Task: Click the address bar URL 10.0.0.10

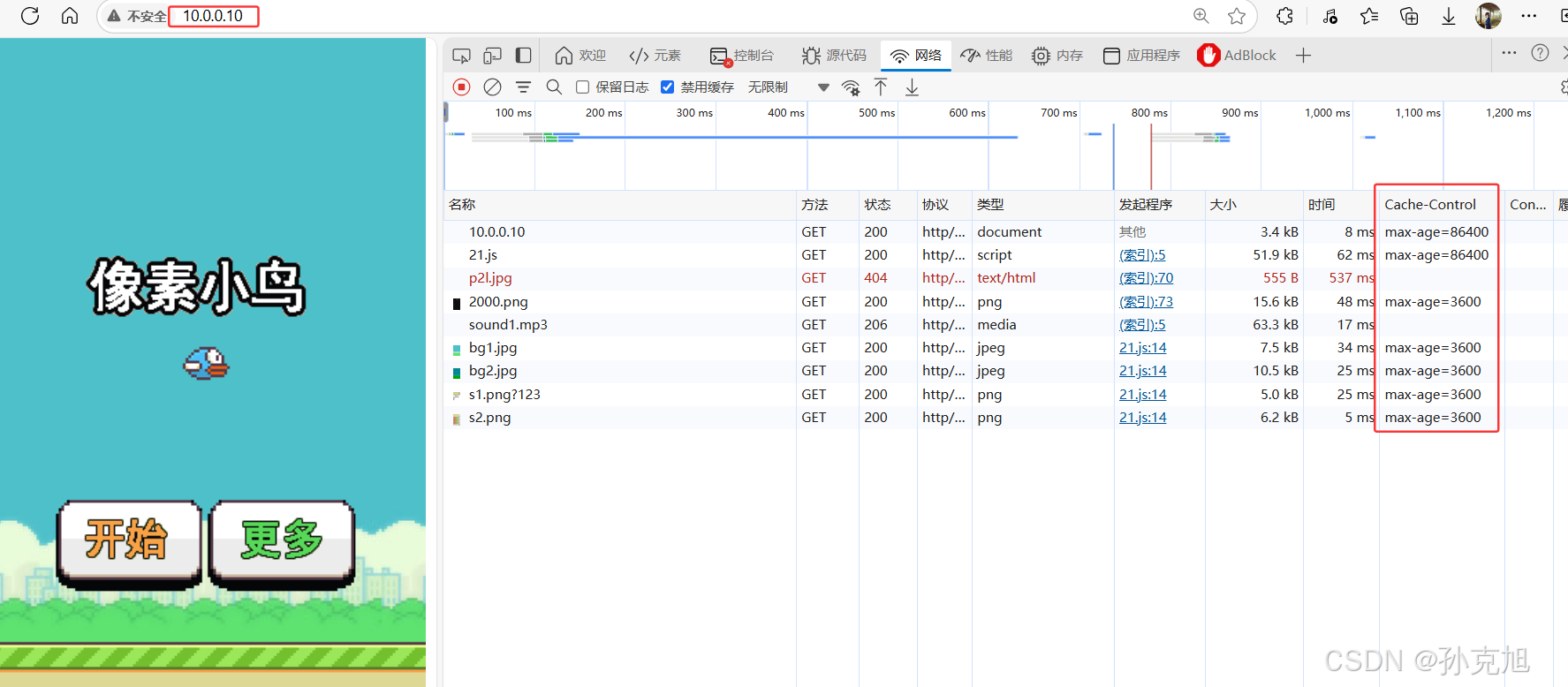Action: point(213,16)
